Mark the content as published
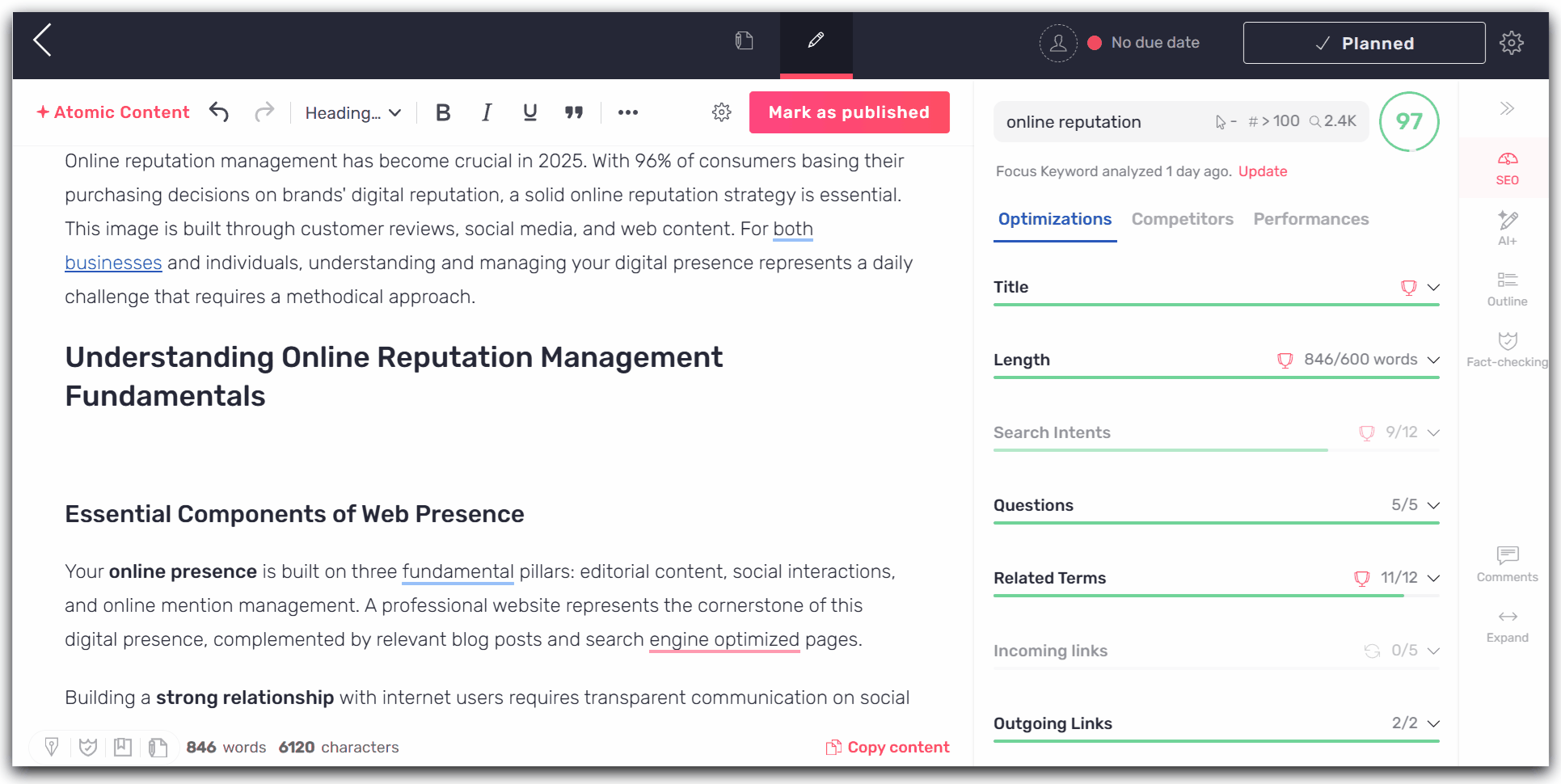 click(849, 112)
